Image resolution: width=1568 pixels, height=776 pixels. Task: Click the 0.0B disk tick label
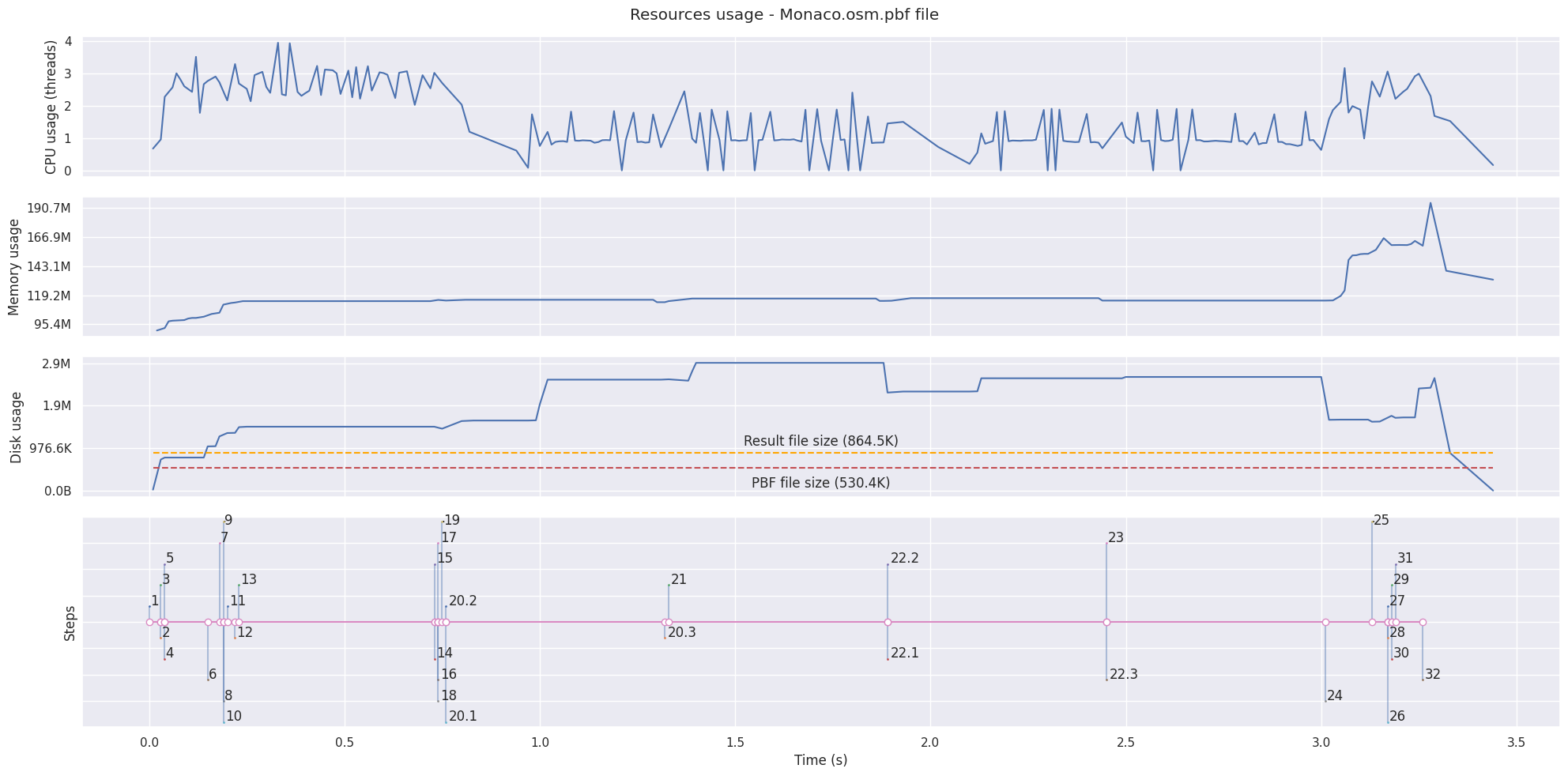point(58,492)
